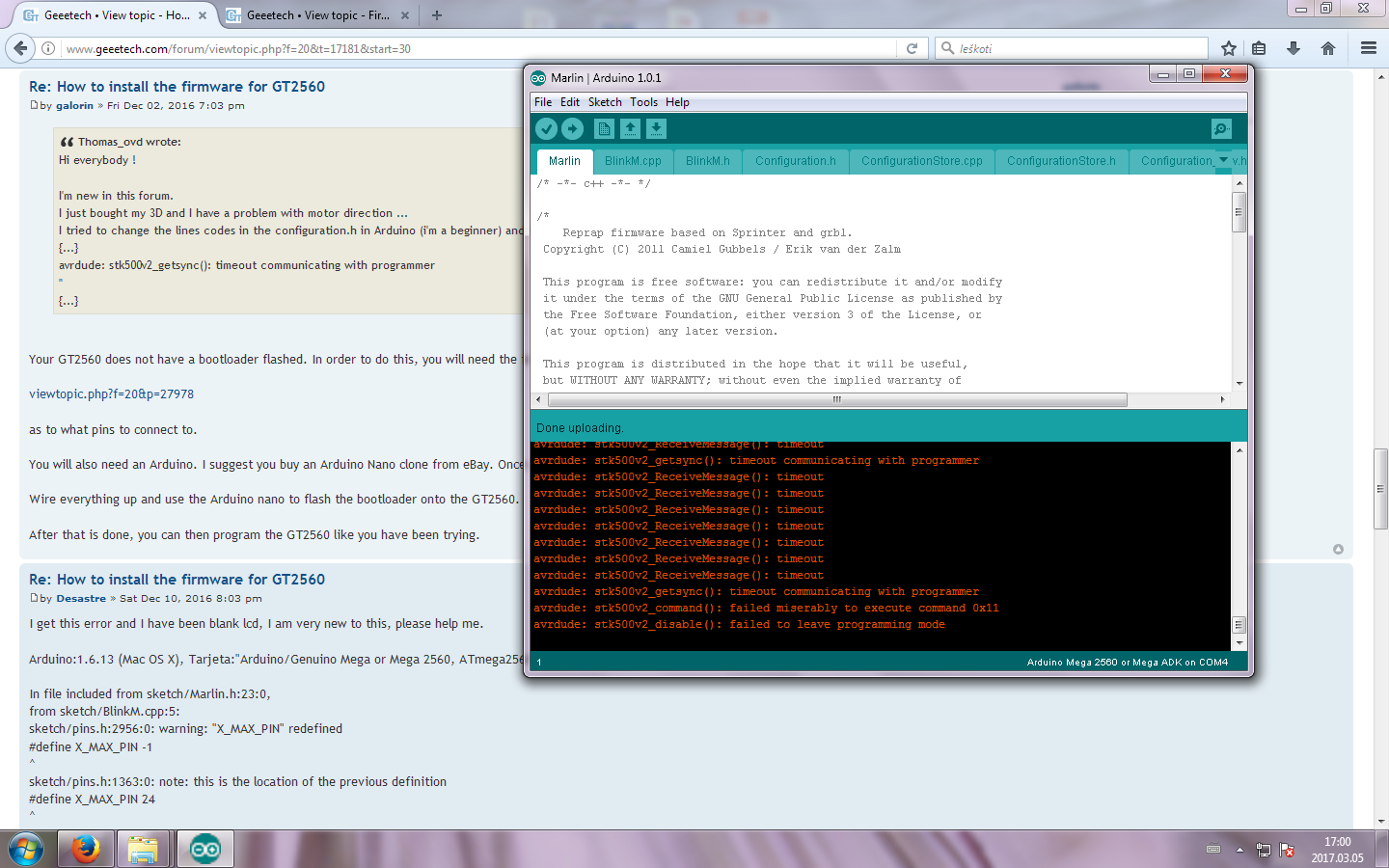The image size is (1389, 868).
Task: Open galorin's user profile link
Action: coord(74,106)
